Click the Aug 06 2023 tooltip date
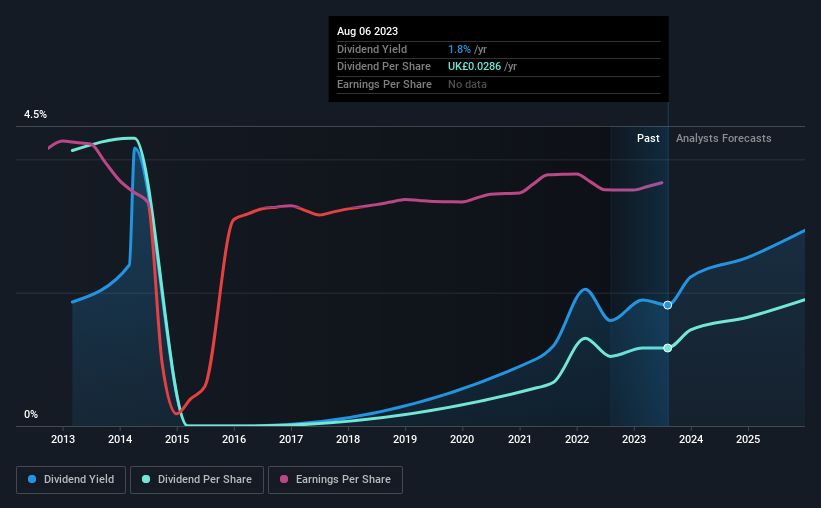 368,31
